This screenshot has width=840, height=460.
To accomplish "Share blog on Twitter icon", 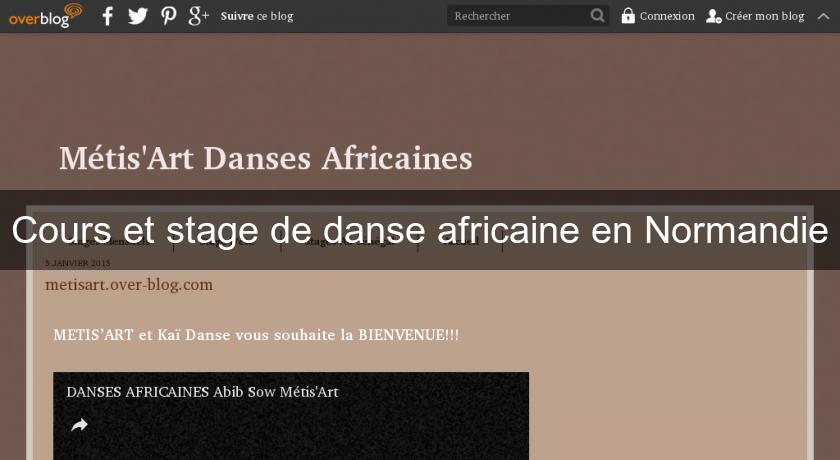I will click(x=138, y=16).
